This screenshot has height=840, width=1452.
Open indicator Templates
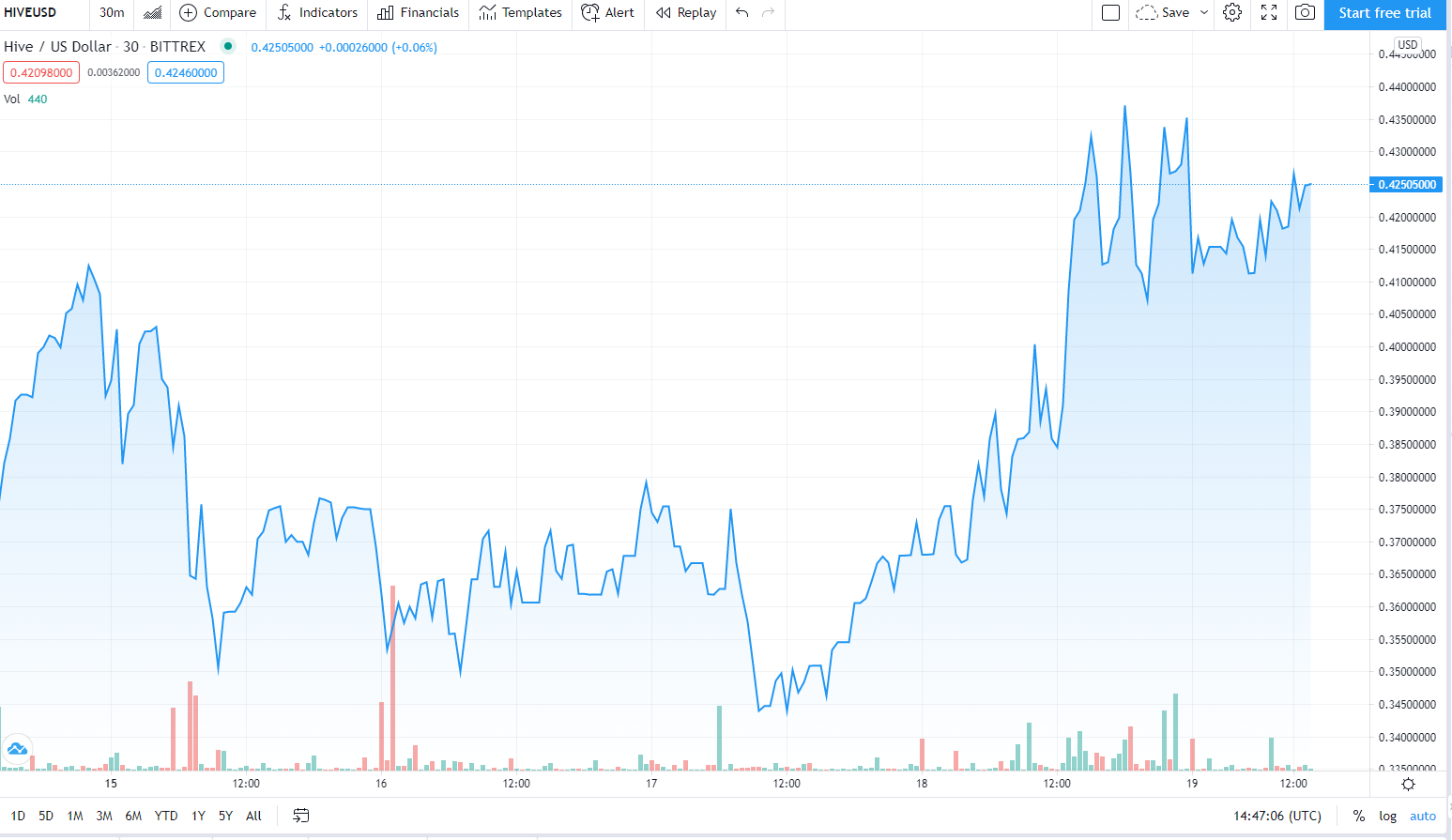click(x=520, y=13)
